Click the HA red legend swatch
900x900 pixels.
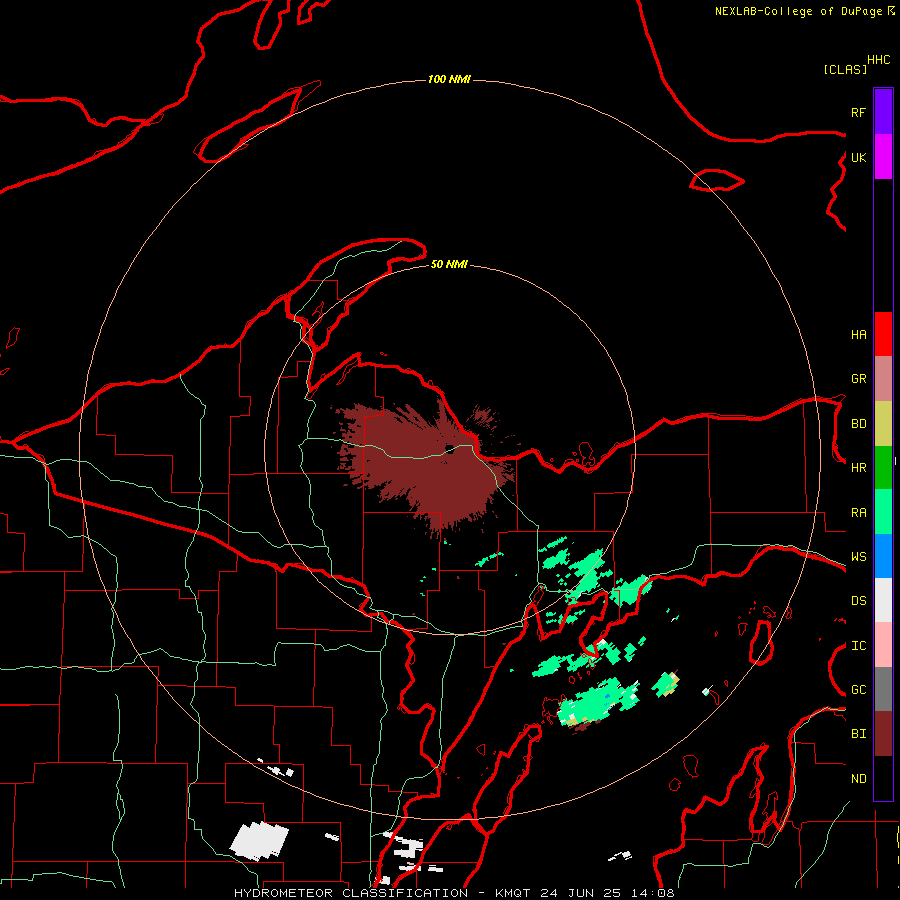pyautogui.click(x=883, y=334)
